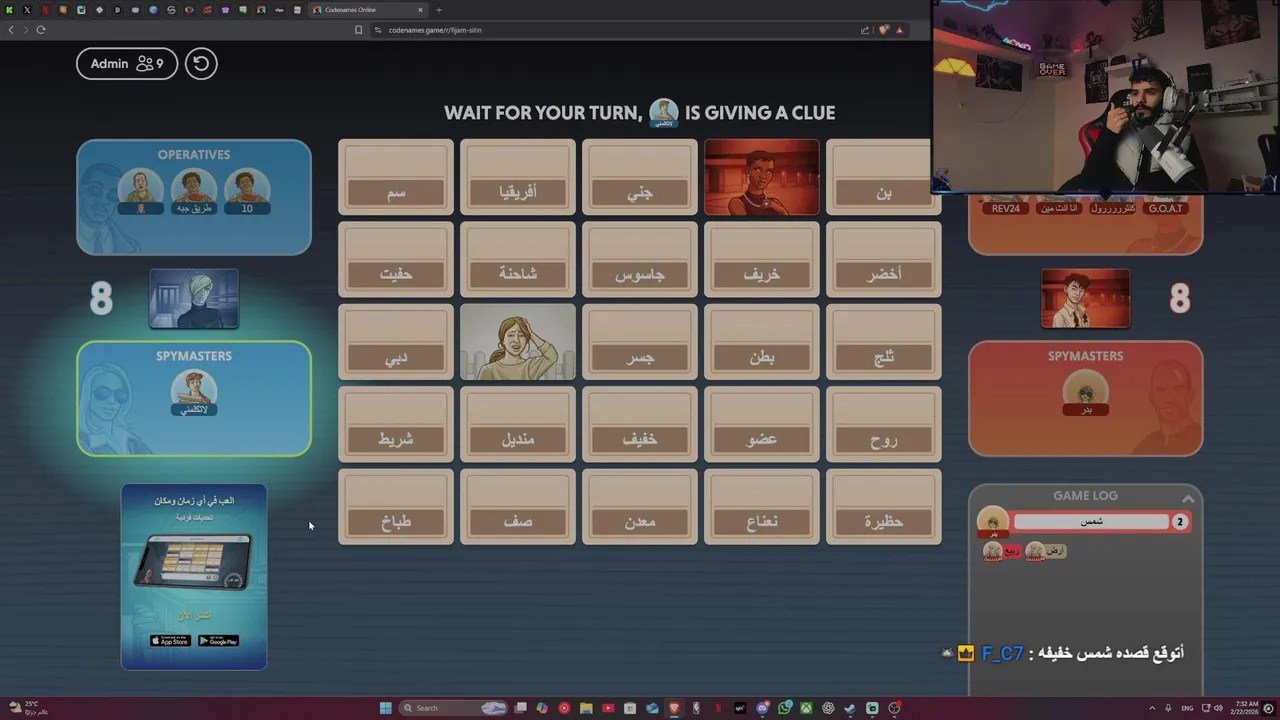Choose the بطن word card

(x=762, y=342)
